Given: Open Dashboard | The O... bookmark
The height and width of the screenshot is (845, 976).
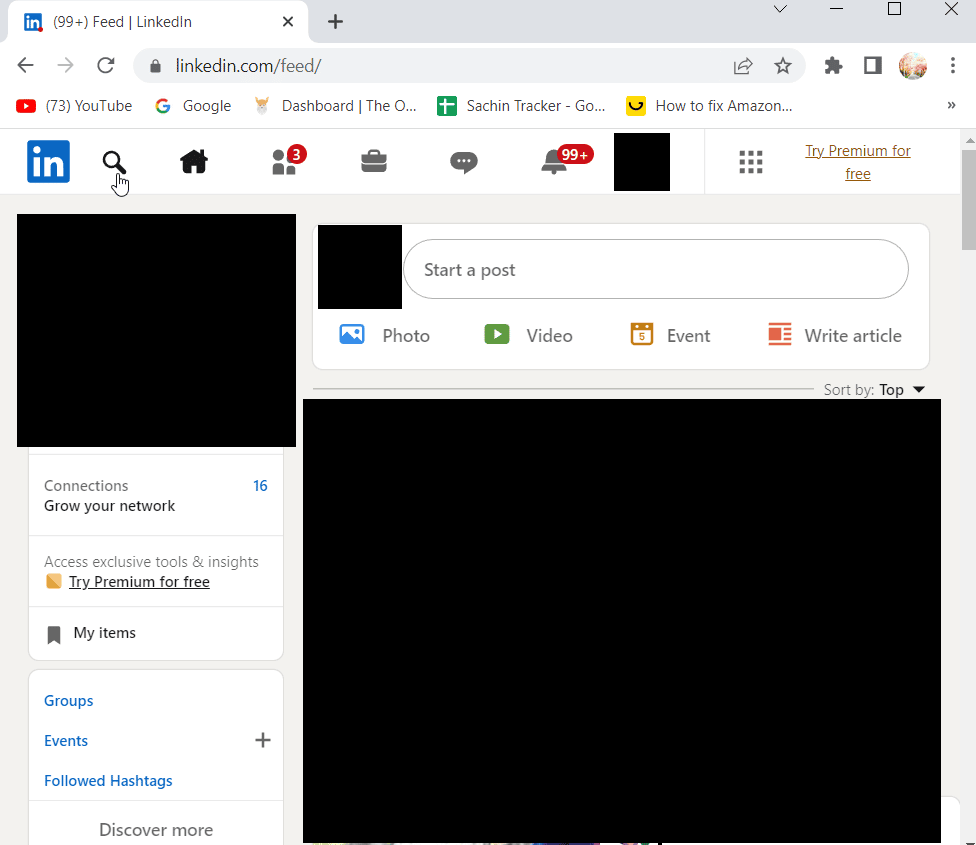Looking at the screenshot, I should pos(335,106).
